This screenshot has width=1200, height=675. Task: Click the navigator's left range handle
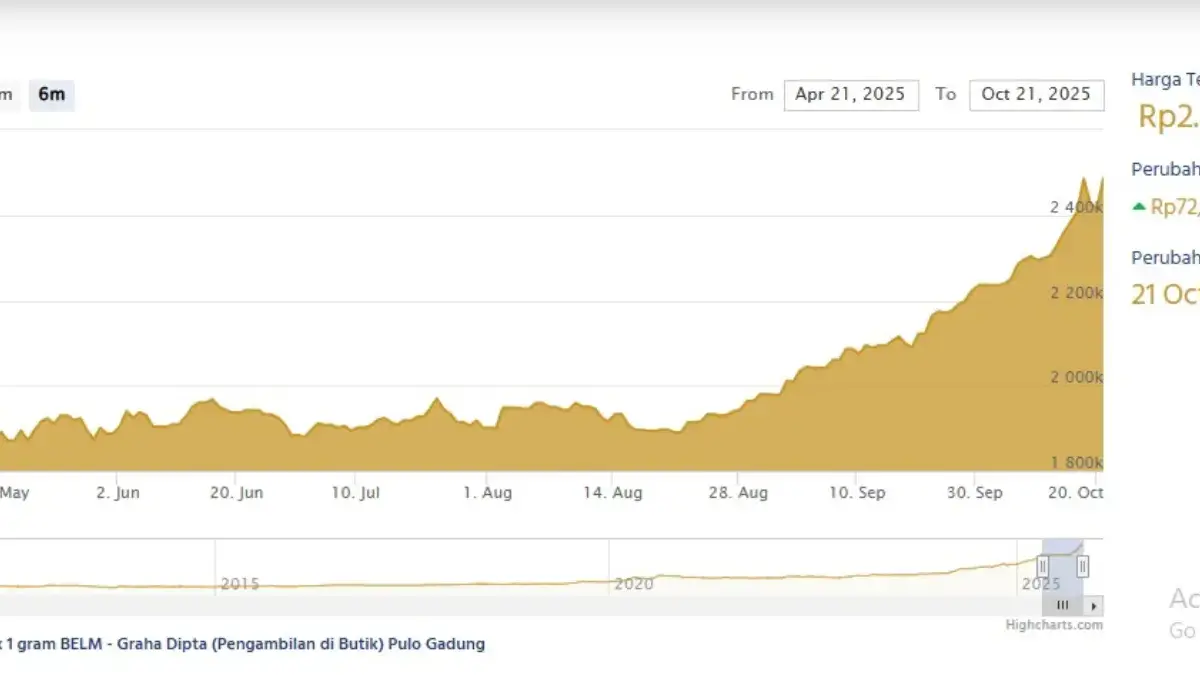[1043, 567]
